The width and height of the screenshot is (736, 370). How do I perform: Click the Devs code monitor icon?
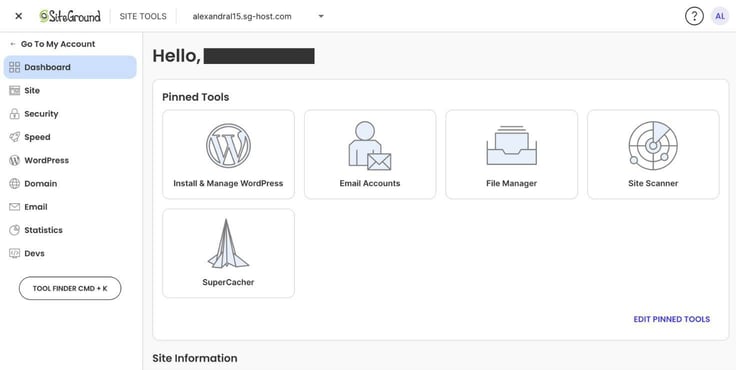pos(15,253)
